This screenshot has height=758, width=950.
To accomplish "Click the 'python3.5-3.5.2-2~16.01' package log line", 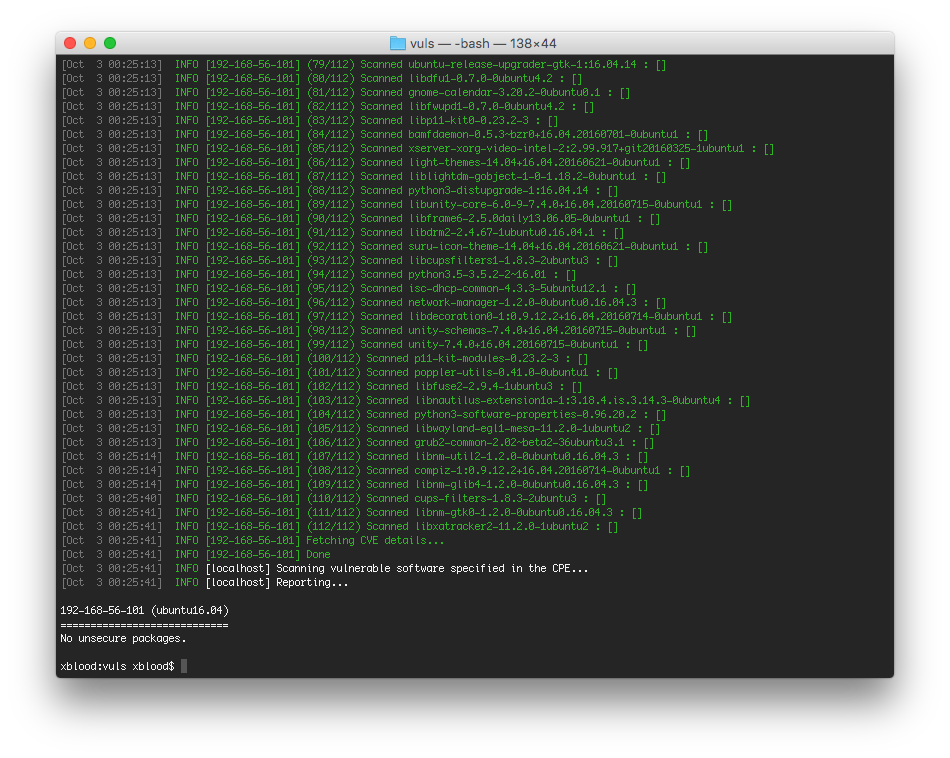I will [319, 274].
